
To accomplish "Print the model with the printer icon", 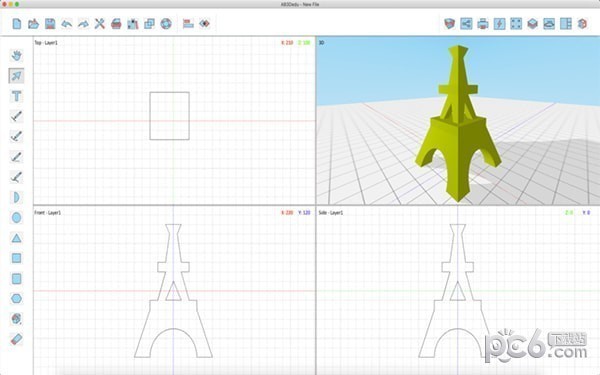I will (x=483, y=24).
